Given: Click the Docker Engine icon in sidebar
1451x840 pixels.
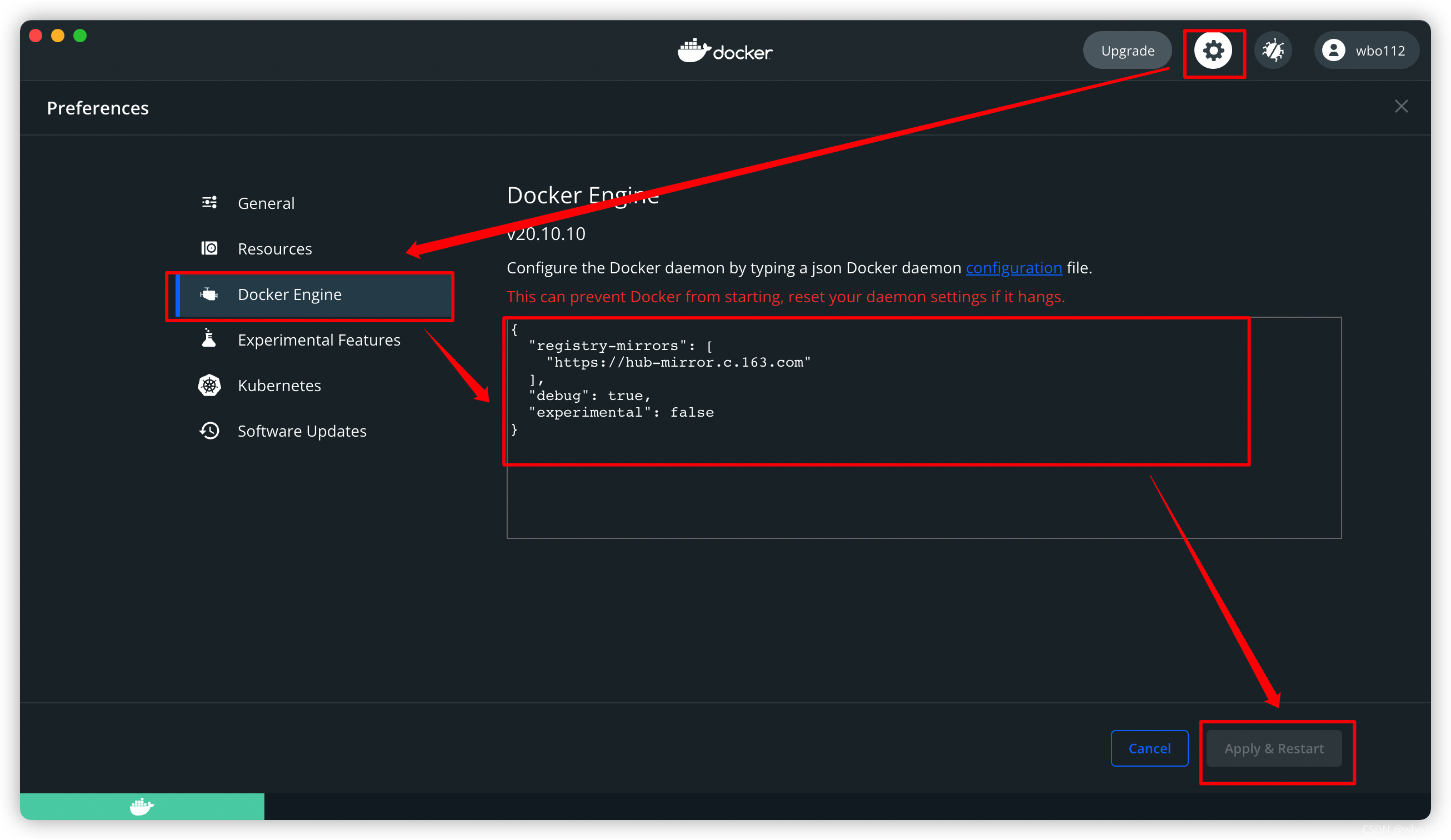Looking at the screenshot, I should tap(209, 294).
